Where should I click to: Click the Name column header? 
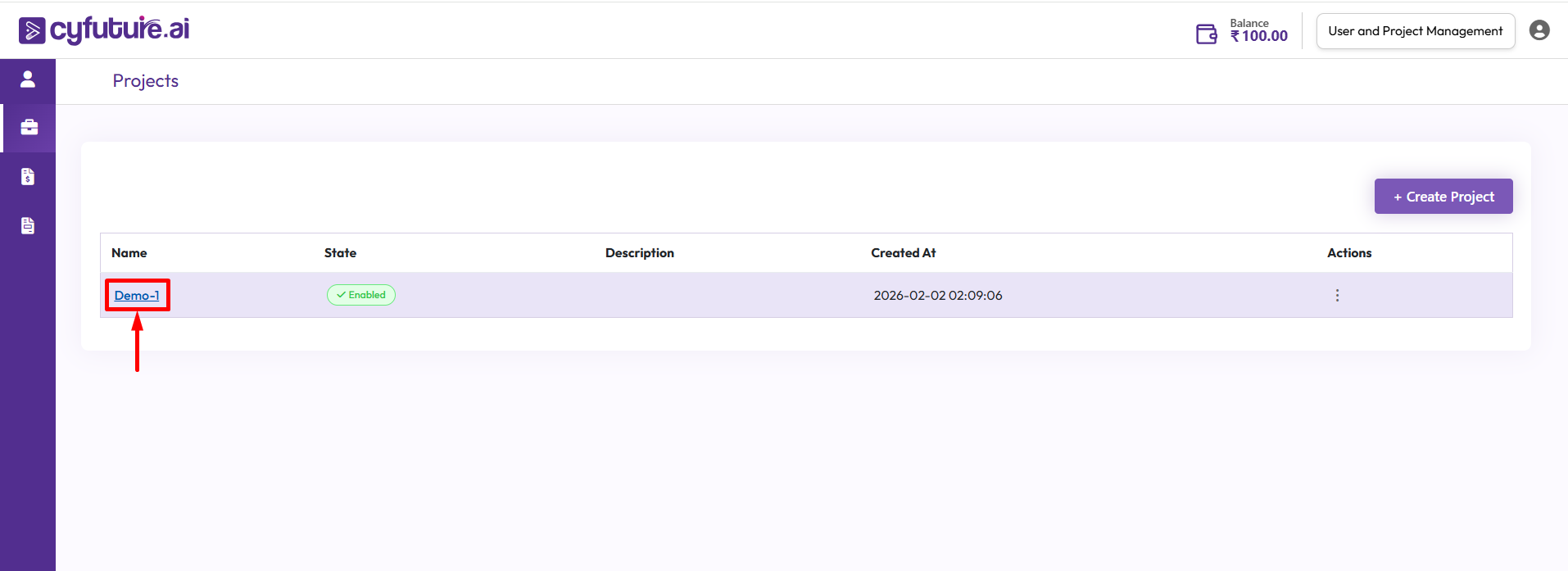pos(129,253)
